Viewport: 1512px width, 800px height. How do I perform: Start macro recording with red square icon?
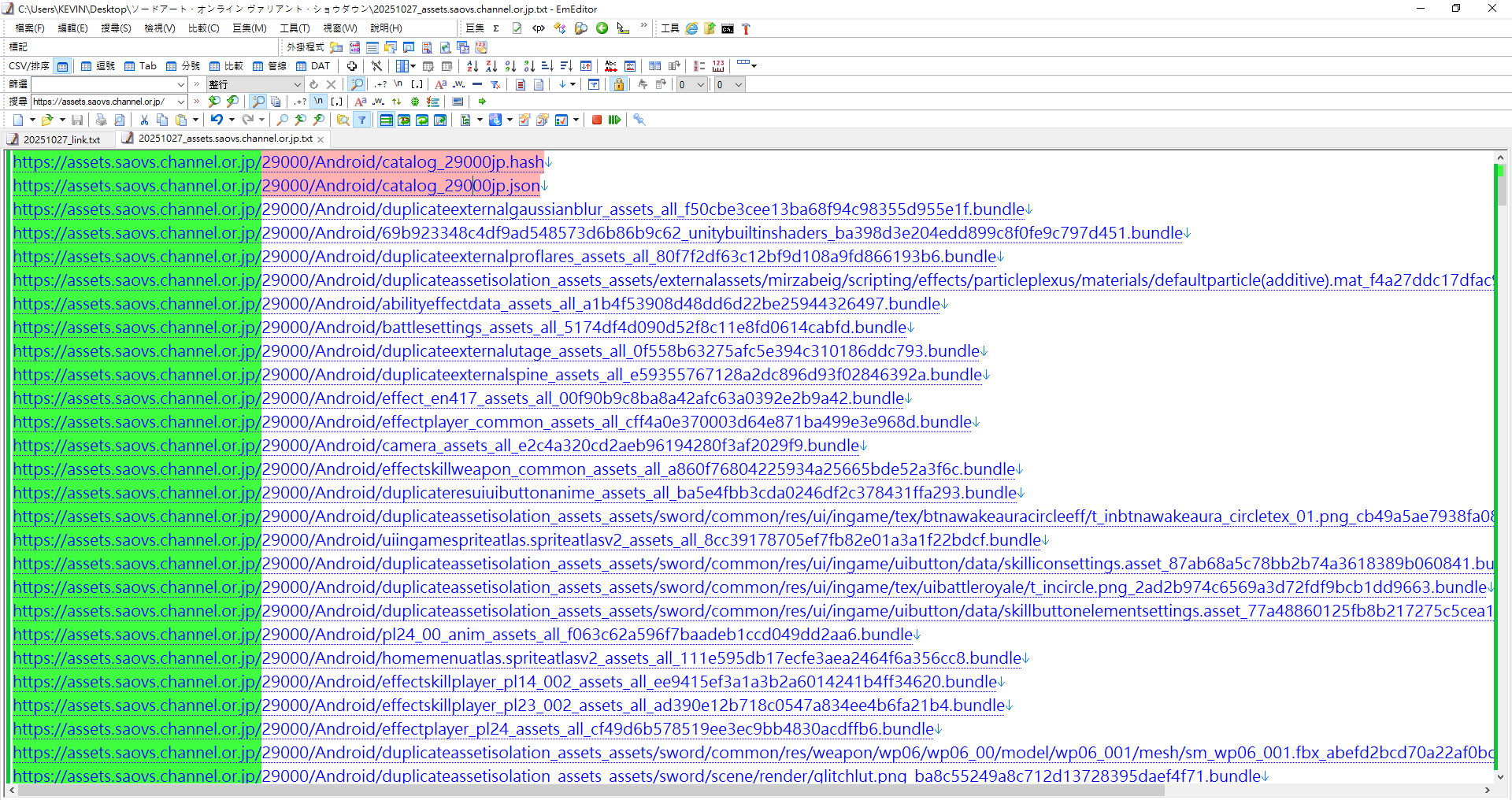point(597,120)
